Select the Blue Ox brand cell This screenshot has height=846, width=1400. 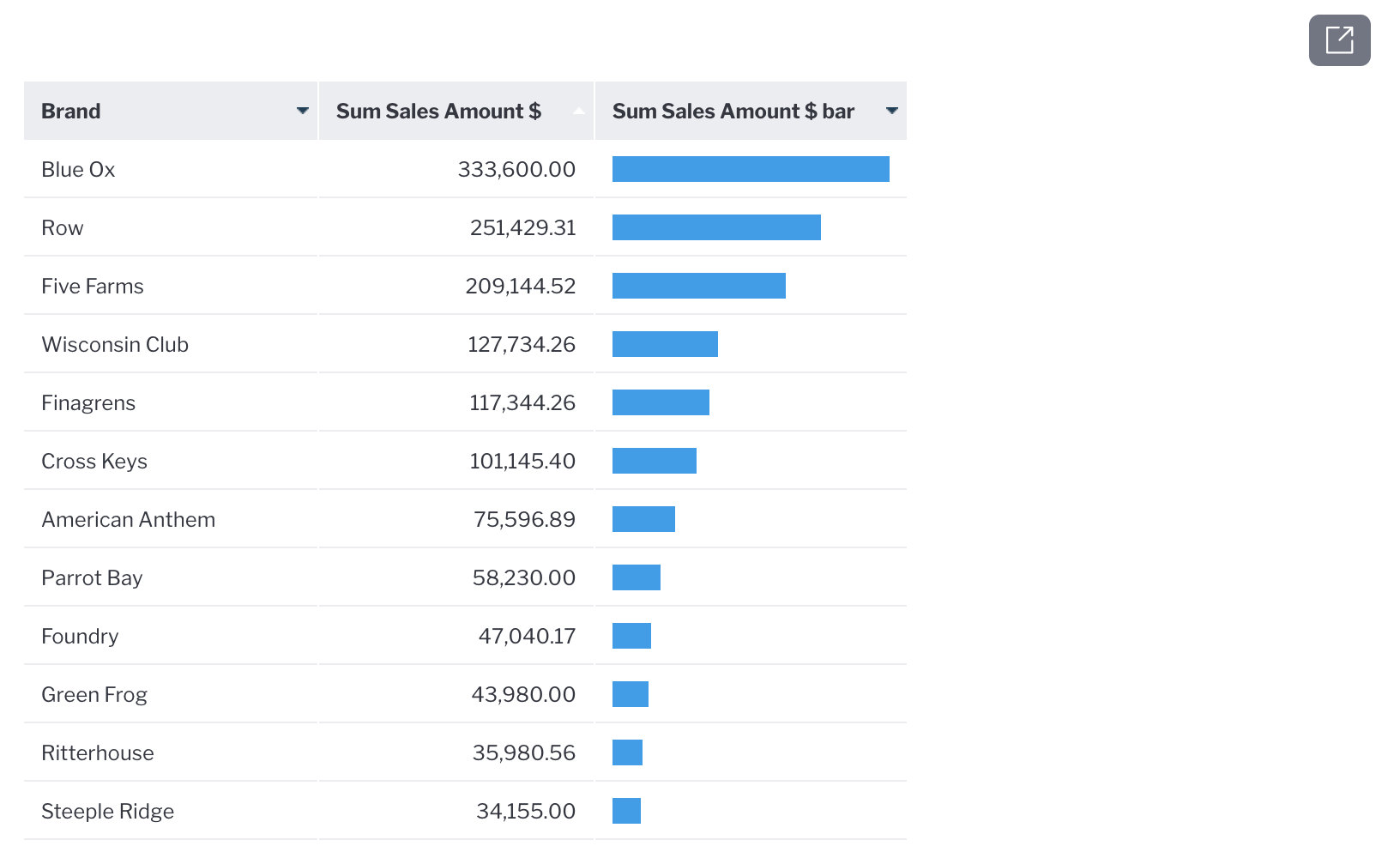pos(171,169)
